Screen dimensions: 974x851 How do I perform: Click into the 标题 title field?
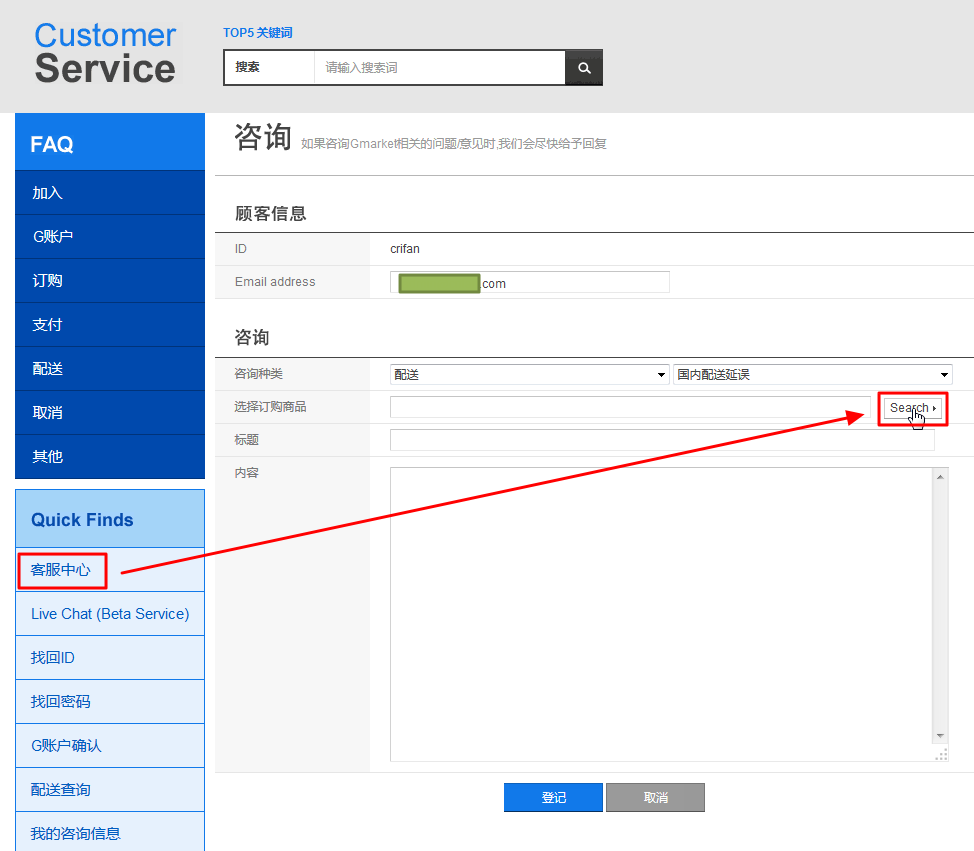(x=661, y=440)
